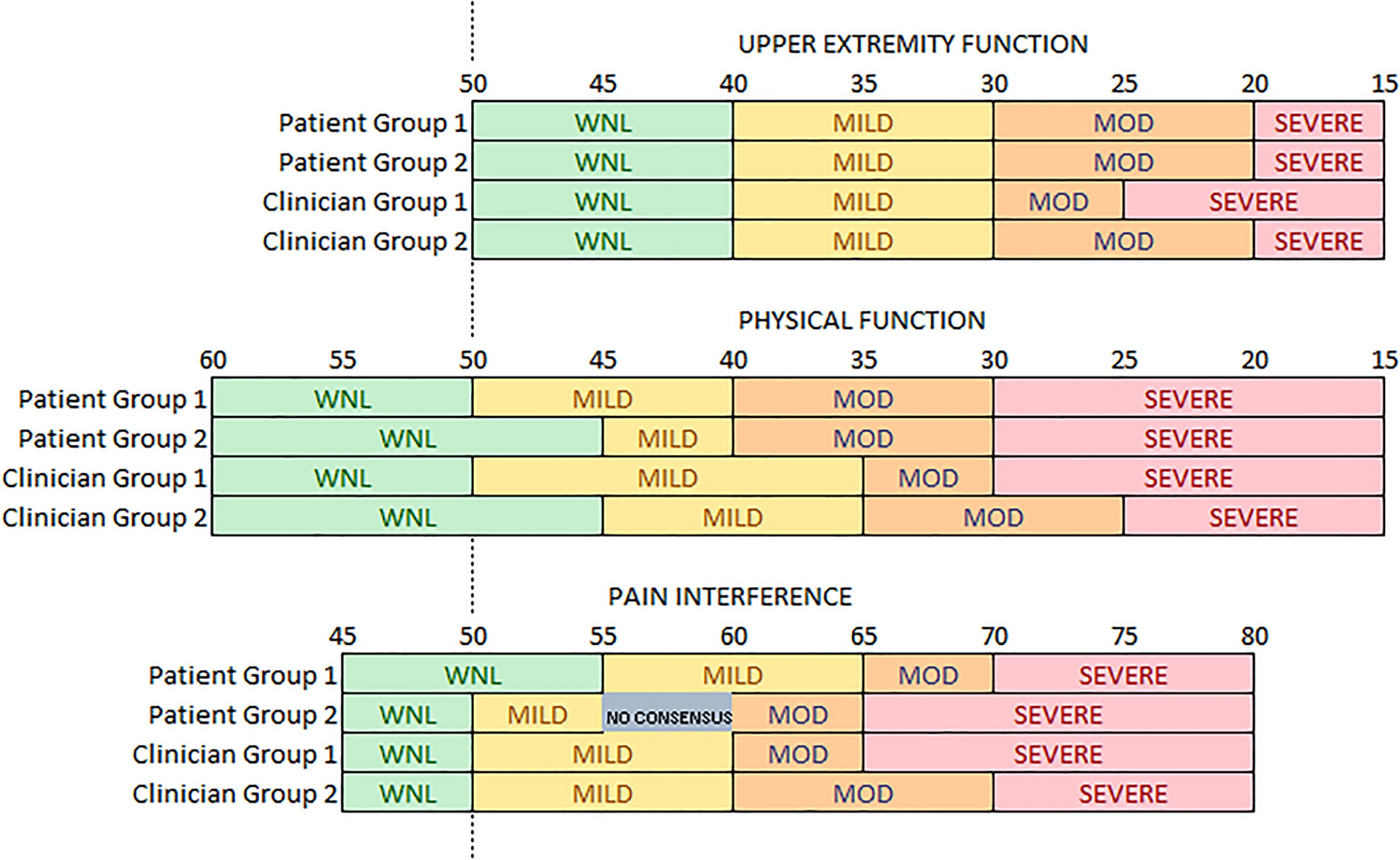Click Upper Extremity Patient Group 2 MILD segment
1400x860 pixels.
click(x=863, y=162)
